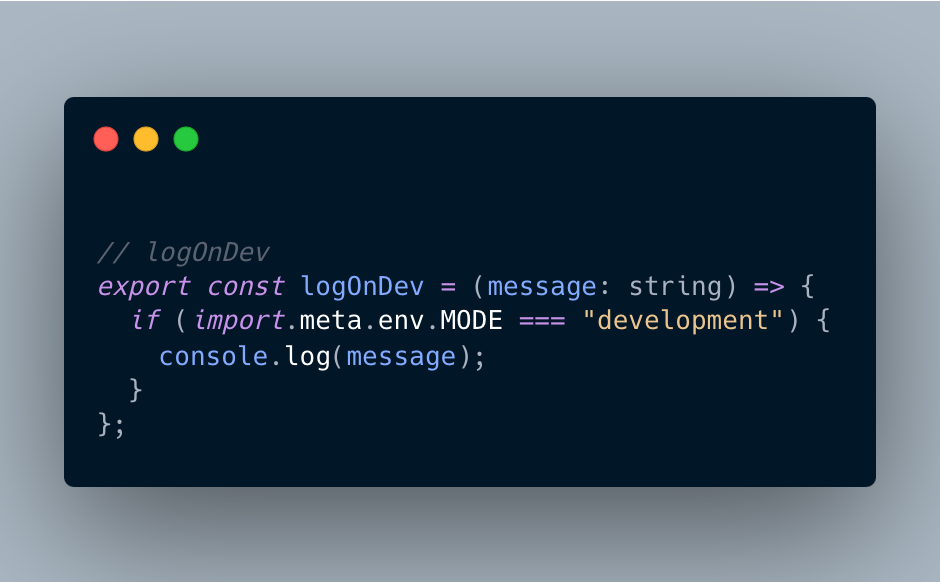Click the "message" parameter before ": string"

pyautogui.click(x=542, y=287)
